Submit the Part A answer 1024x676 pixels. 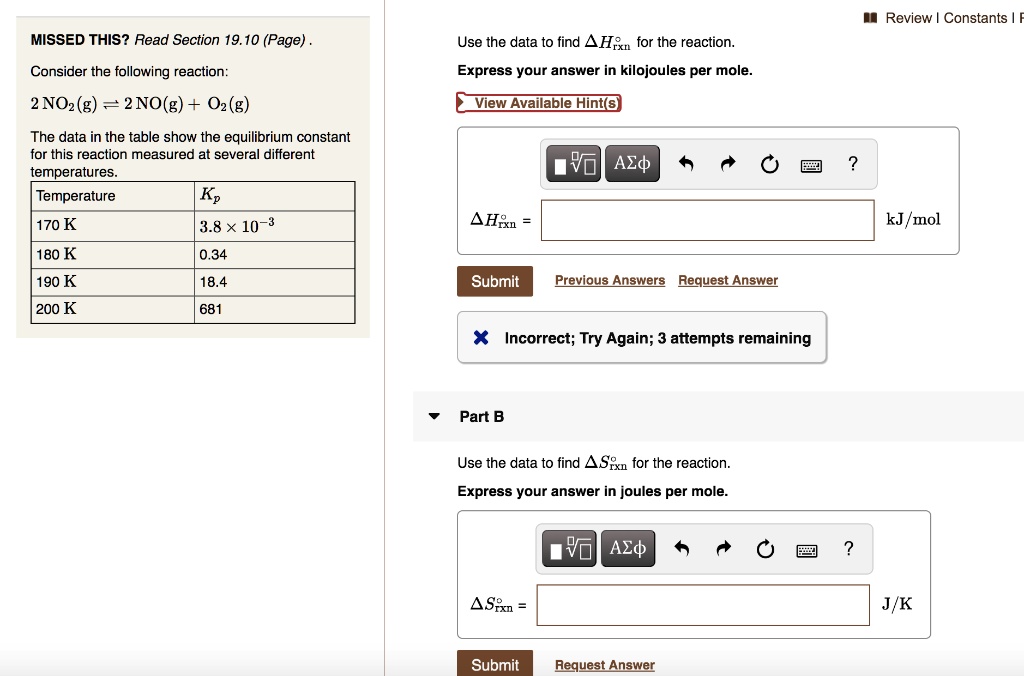click(x=494, y=281)
